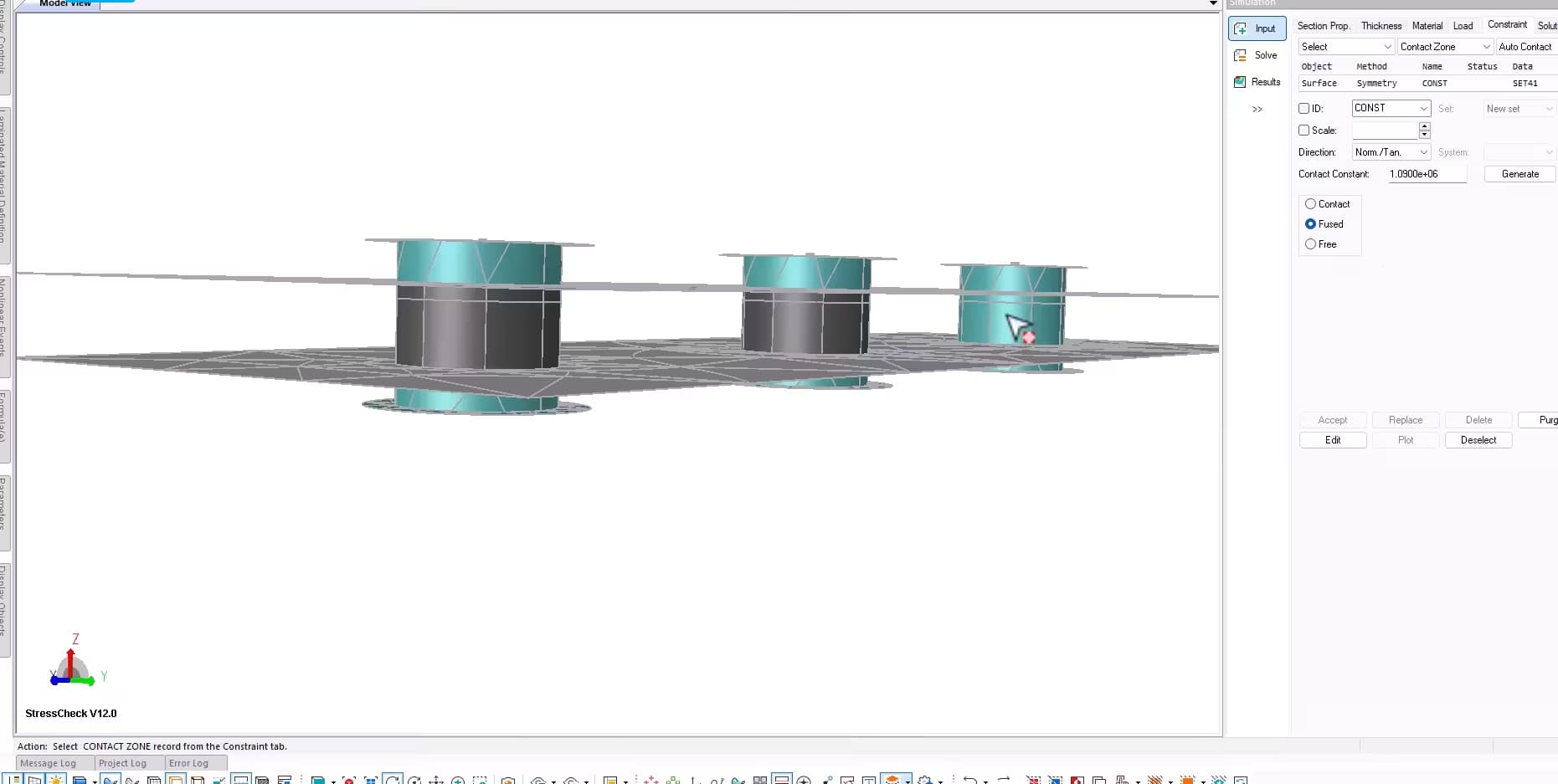Click the Deselect button

pos(1478,439)
